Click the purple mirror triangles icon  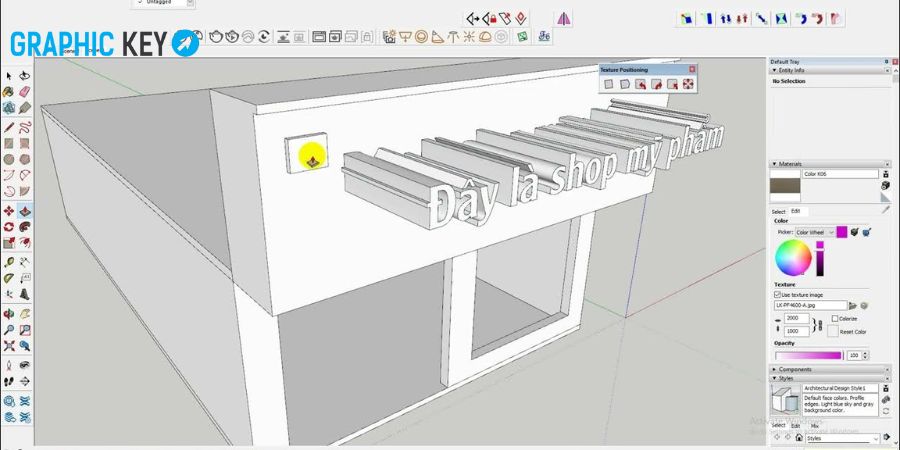(564, 18)
